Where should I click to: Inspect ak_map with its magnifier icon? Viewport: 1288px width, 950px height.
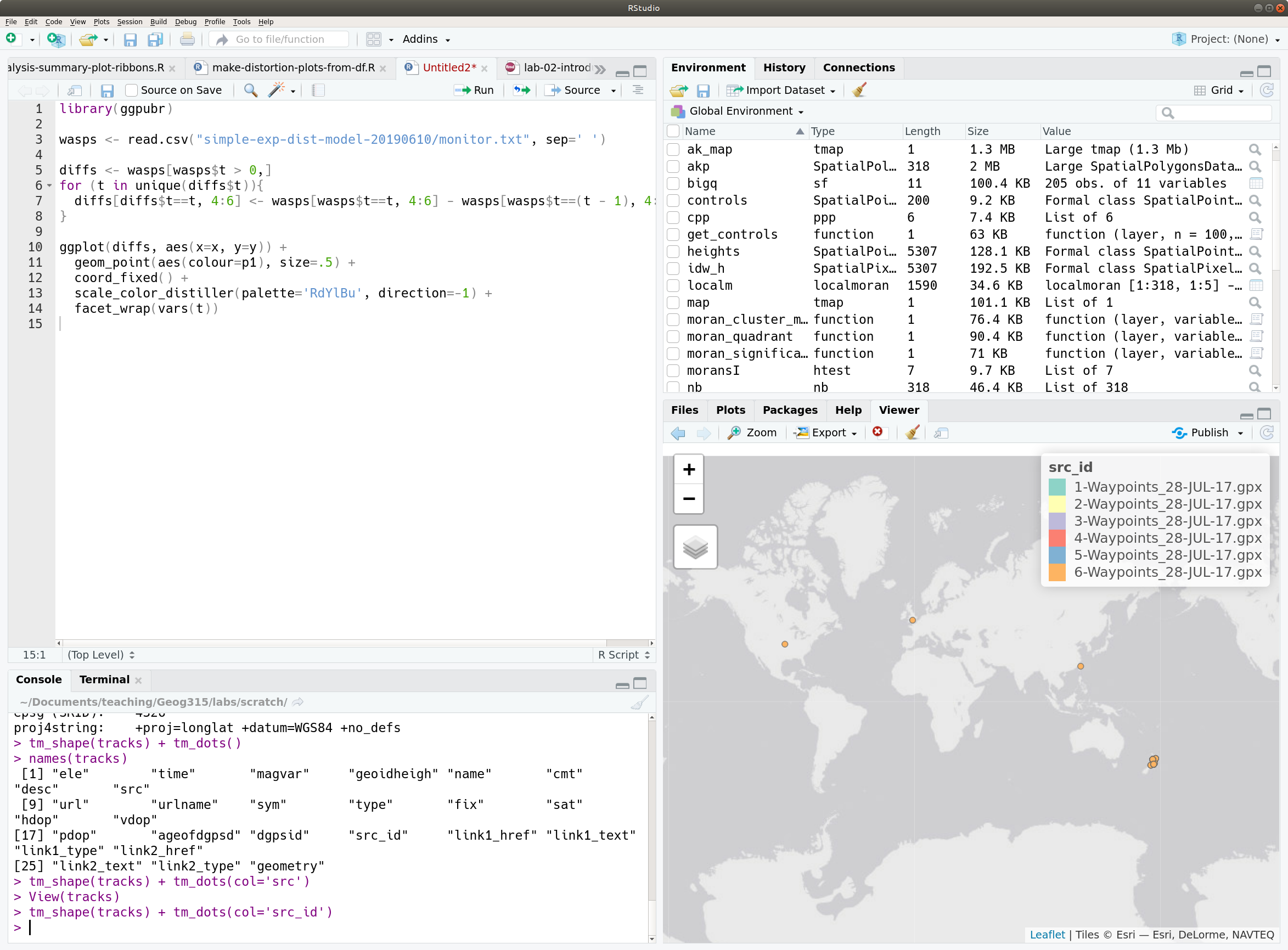coord(1255,149)
